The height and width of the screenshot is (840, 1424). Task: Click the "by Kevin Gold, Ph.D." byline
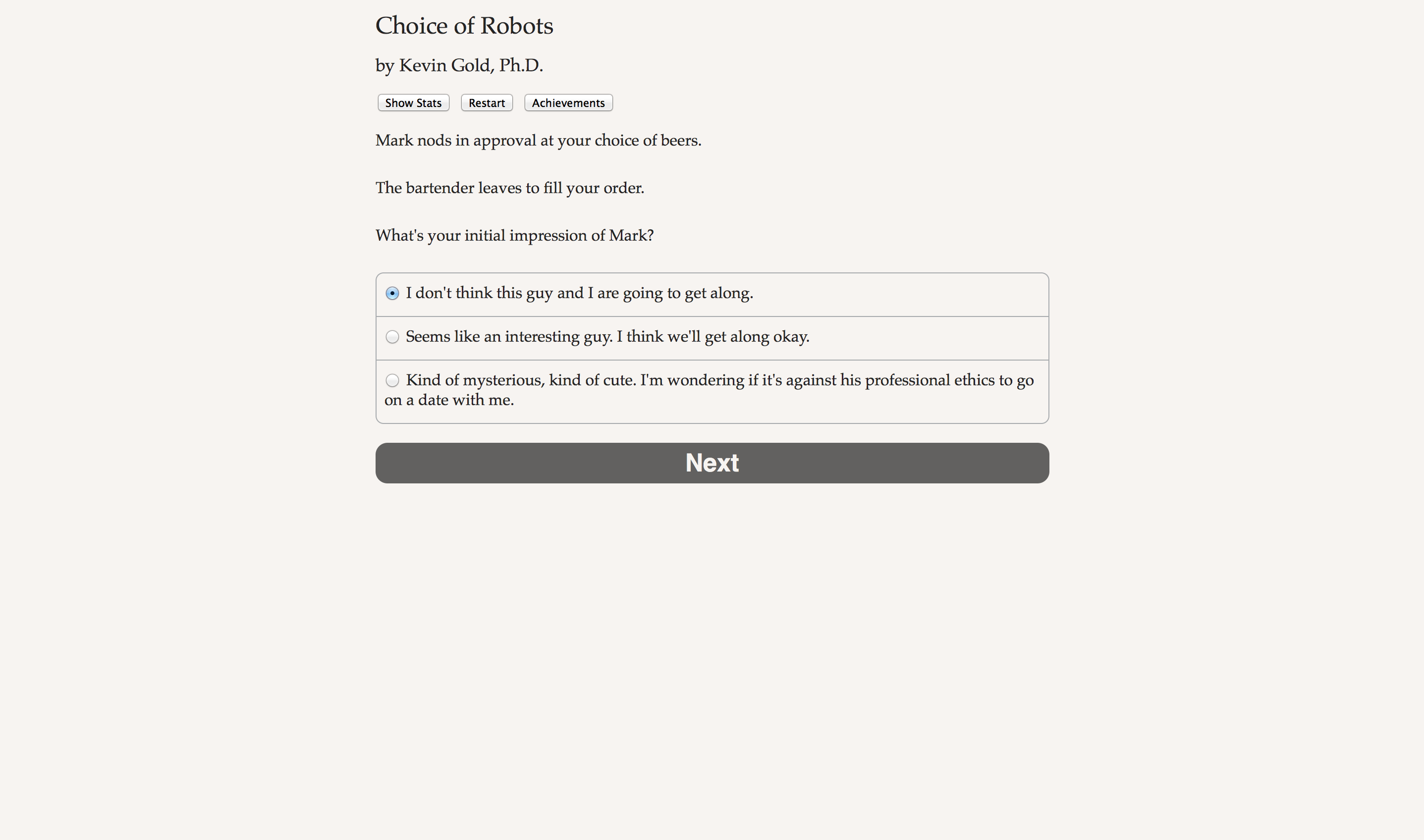(x=459, y=66)
